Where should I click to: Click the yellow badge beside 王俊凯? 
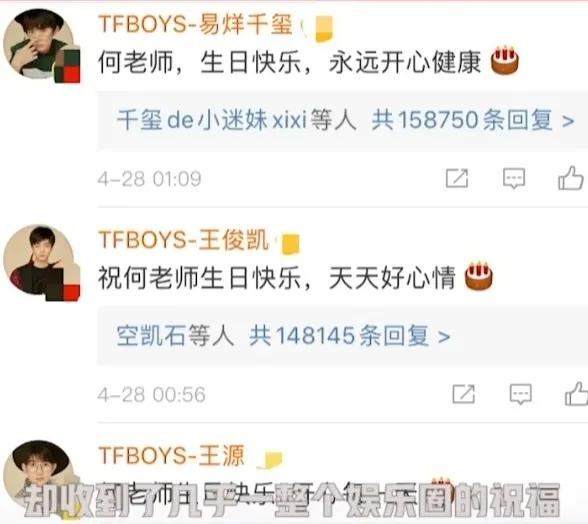[x=291, y=244]
